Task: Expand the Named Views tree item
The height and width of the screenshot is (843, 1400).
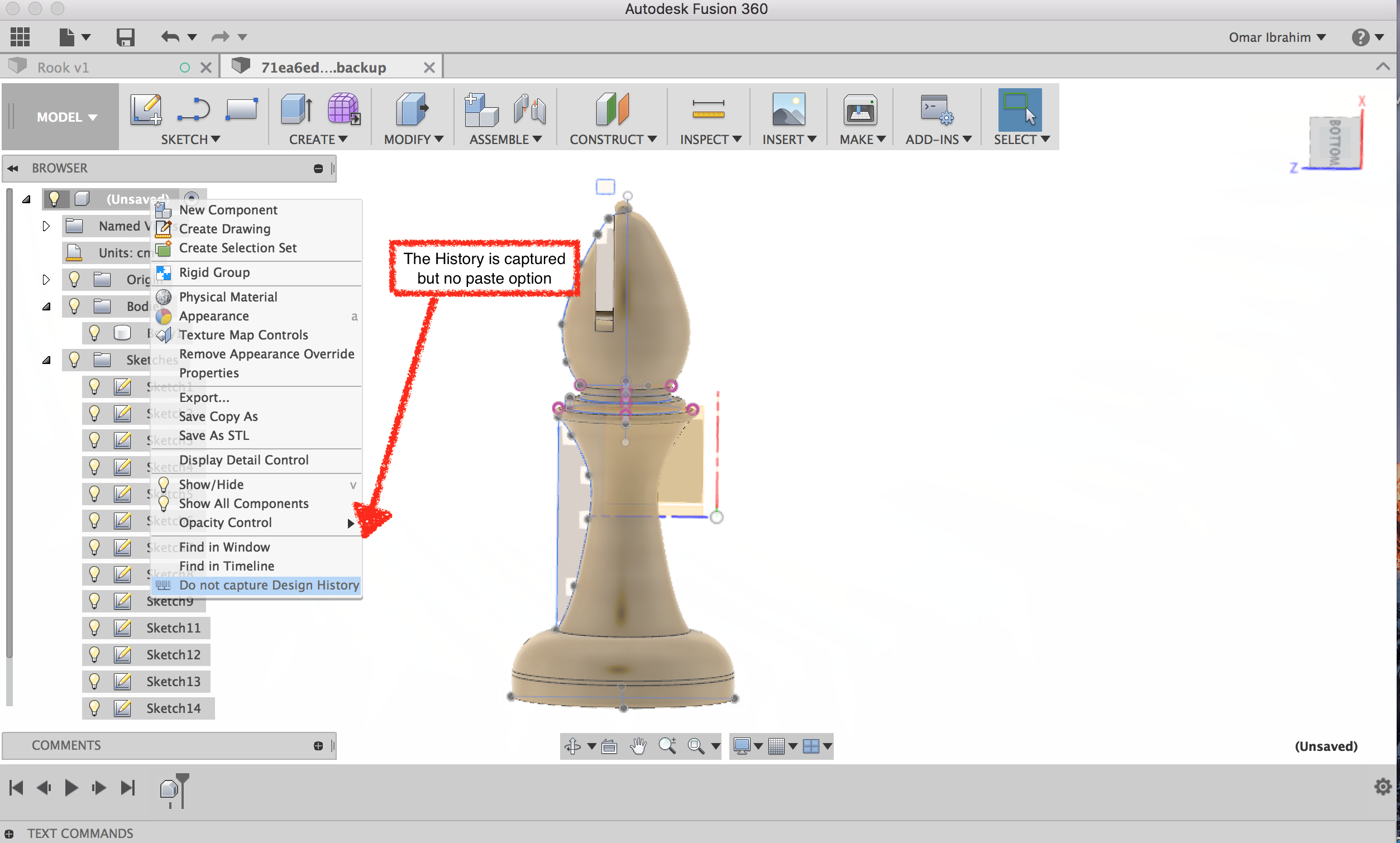Action: point(46,226)
